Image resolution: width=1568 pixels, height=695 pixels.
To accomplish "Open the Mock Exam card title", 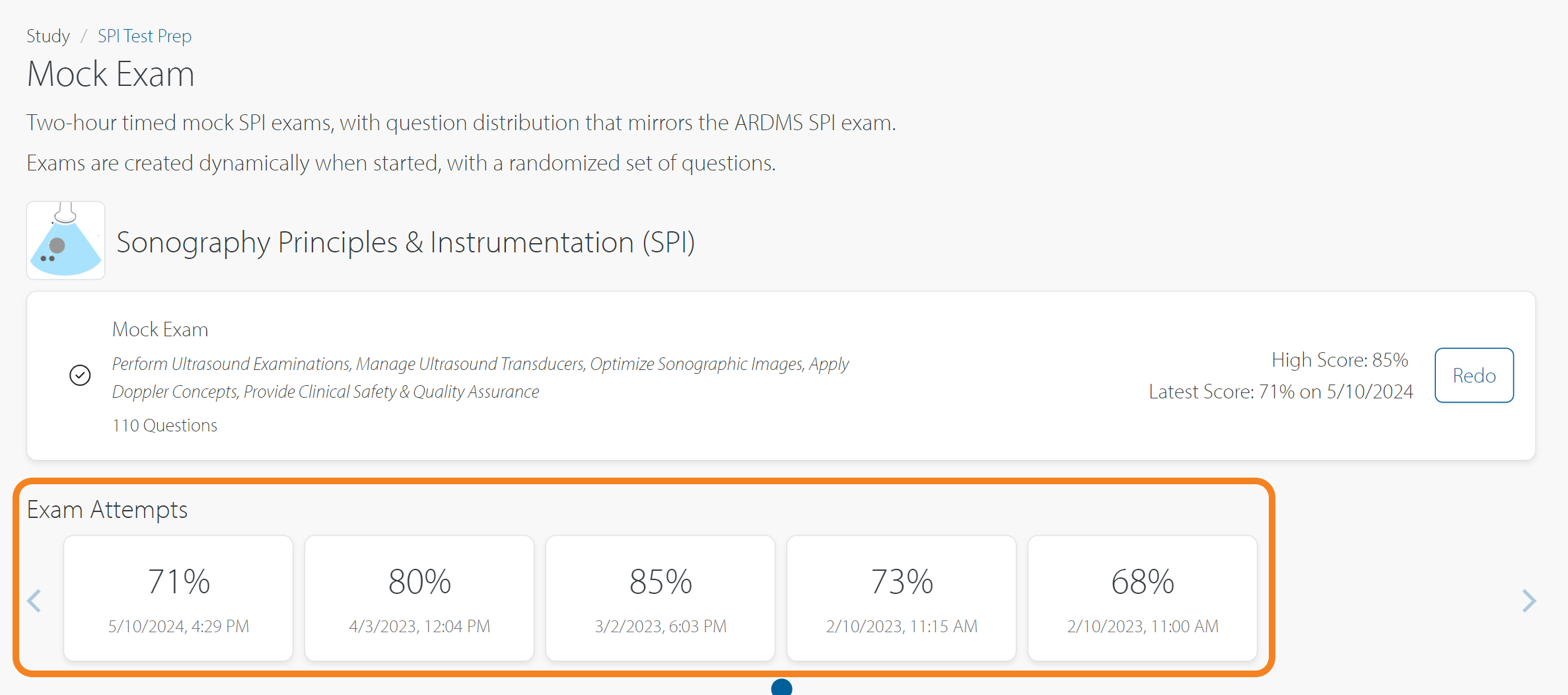I will coord(160,329).
